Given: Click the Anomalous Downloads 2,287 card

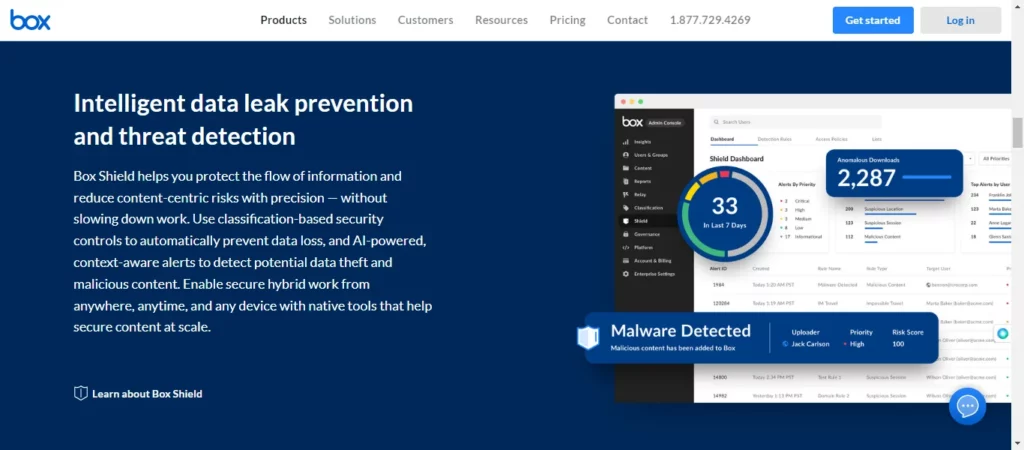Looking at the screenshot, I should (894, 173).
